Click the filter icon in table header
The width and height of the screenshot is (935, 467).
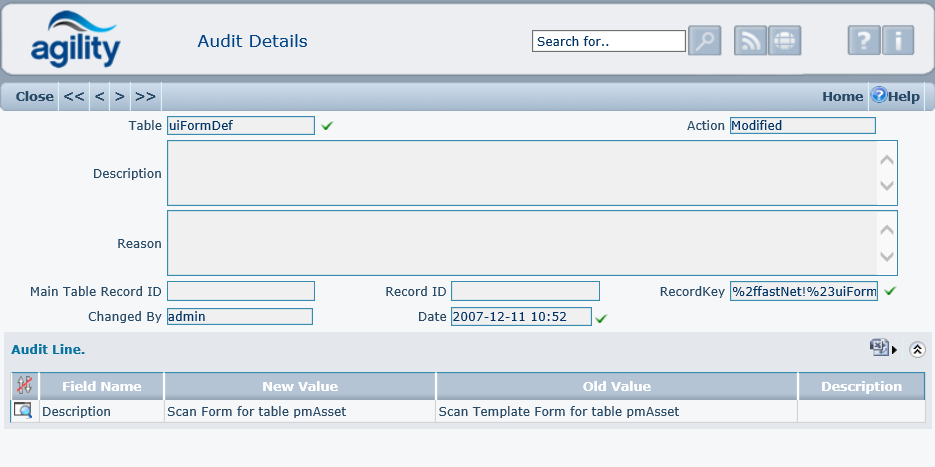(24, 386)
